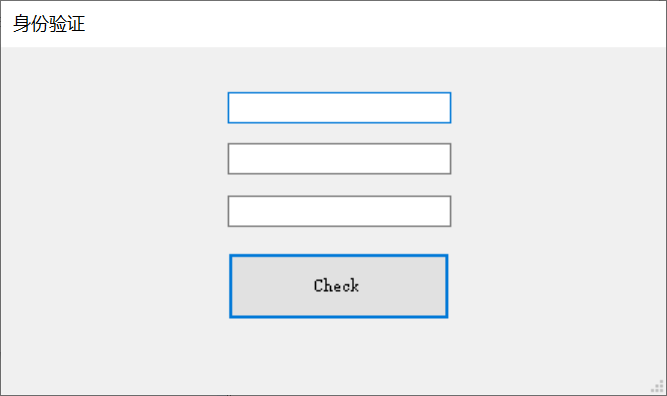This screenshot has height=396, width=667.
Task: Click the "Check" label text
Action: coord(336,285)
